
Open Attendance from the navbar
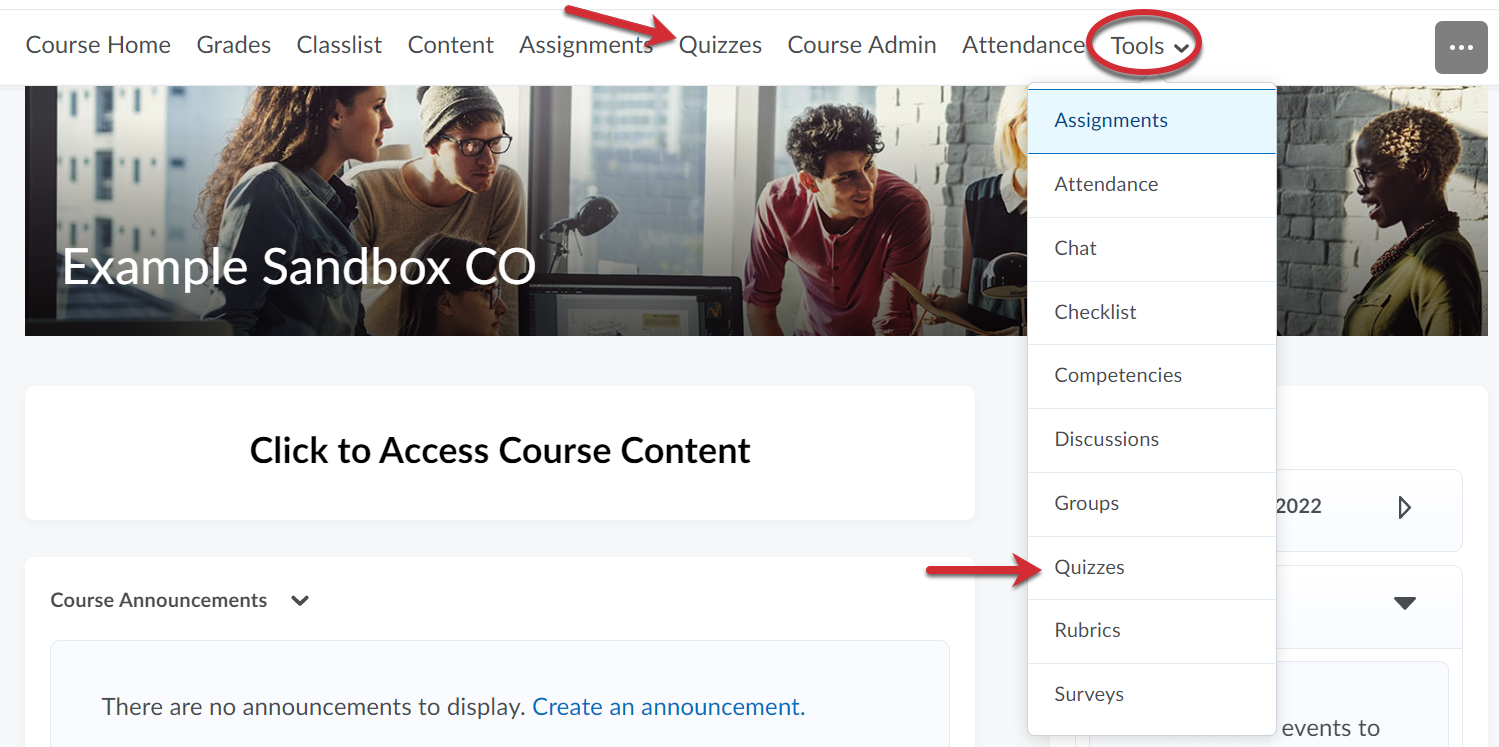[x=1022, y=44]
